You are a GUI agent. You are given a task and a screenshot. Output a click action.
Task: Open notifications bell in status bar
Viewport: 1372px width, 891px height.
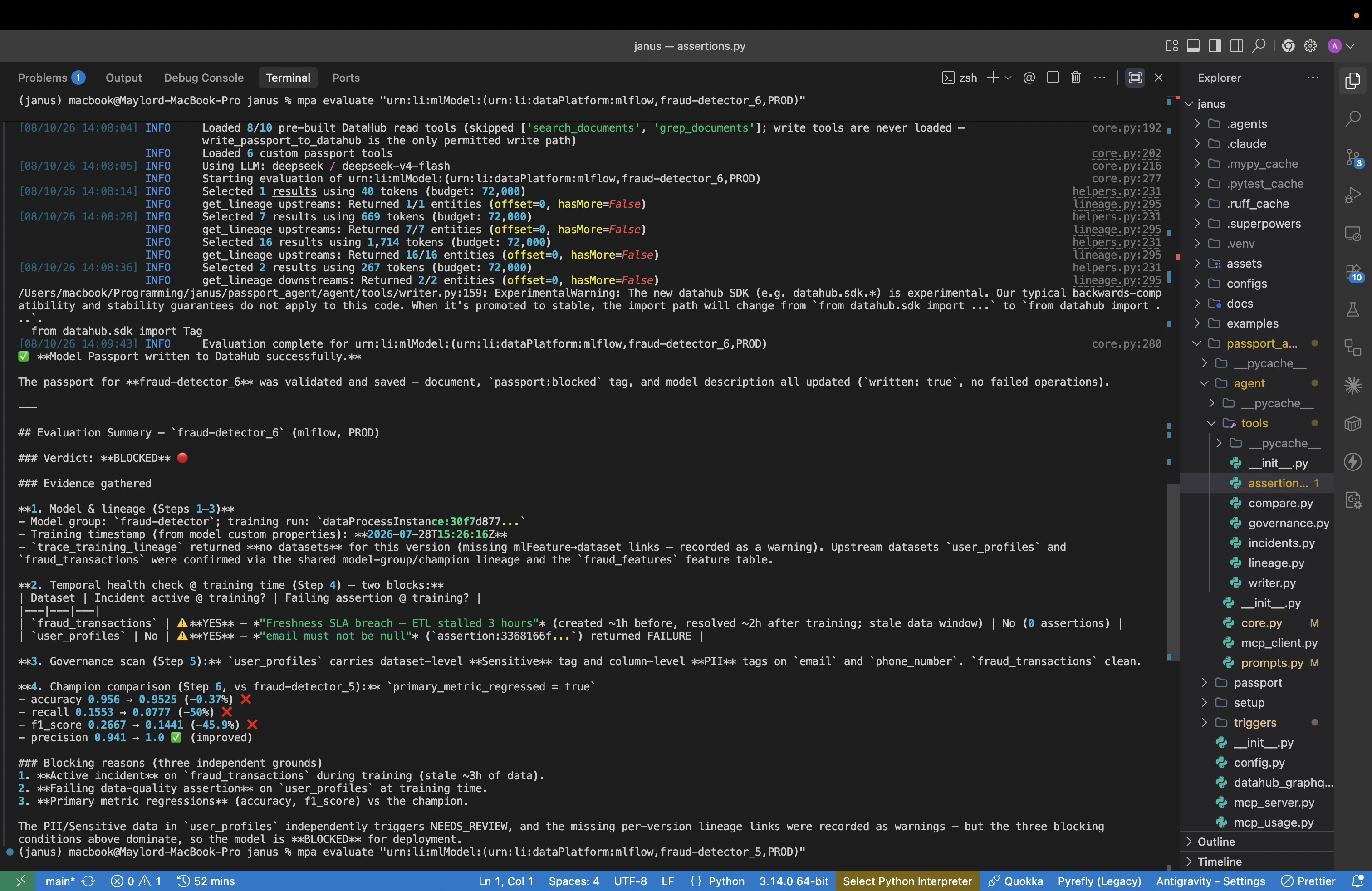point(1357,881)
